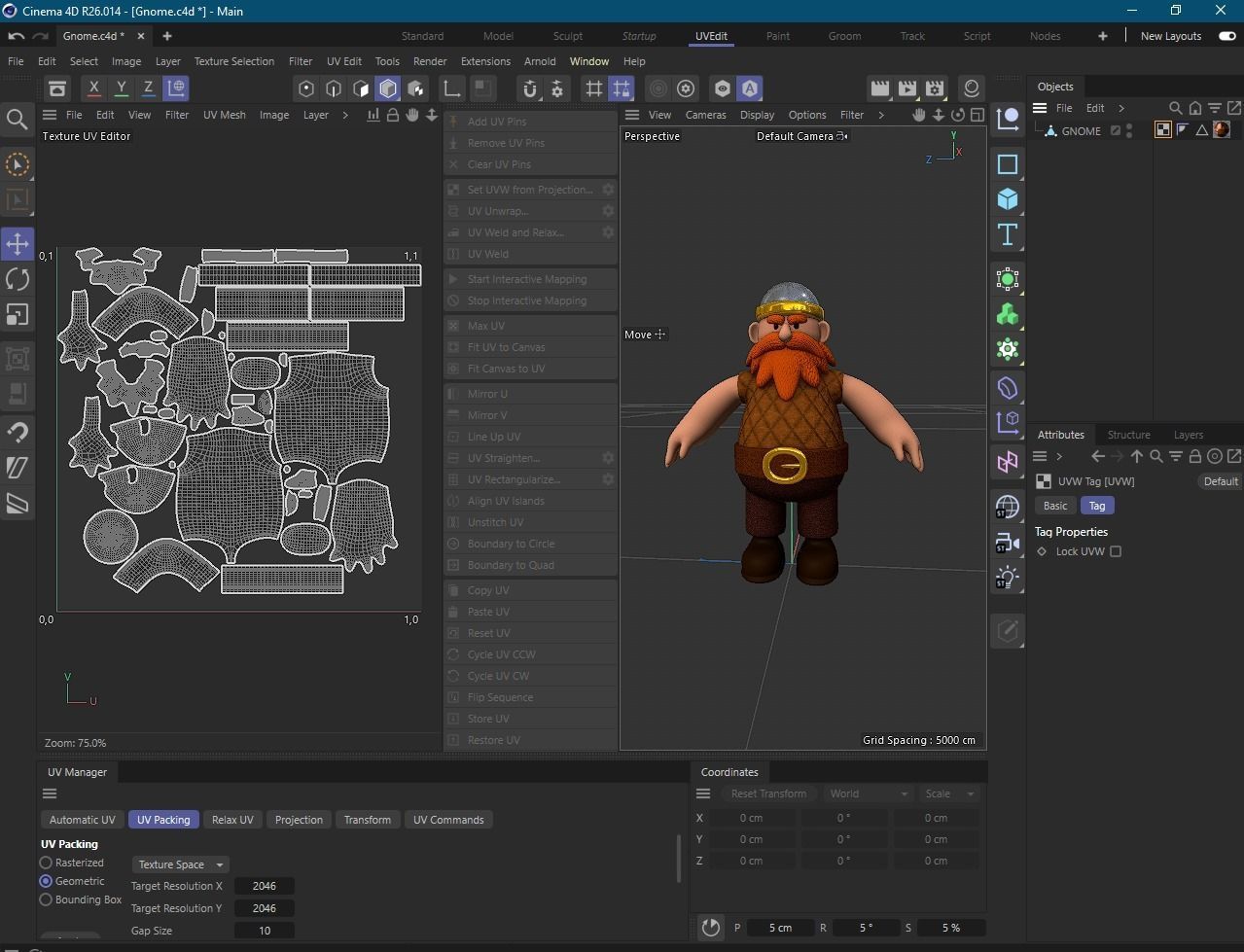
Task: Toggle the coordinate system icon
Action: [x=176, y=88]
